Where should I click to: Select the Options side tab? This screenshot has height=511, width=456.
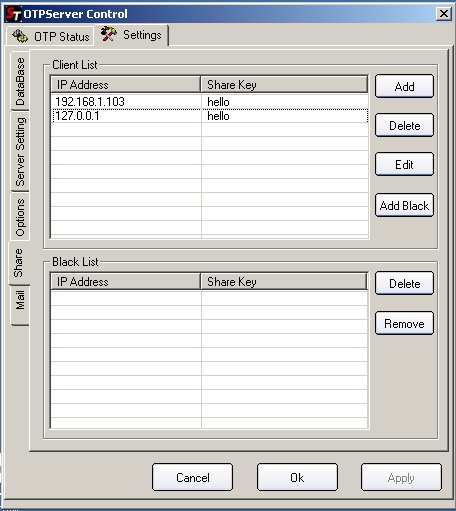(x=20, y=217)
